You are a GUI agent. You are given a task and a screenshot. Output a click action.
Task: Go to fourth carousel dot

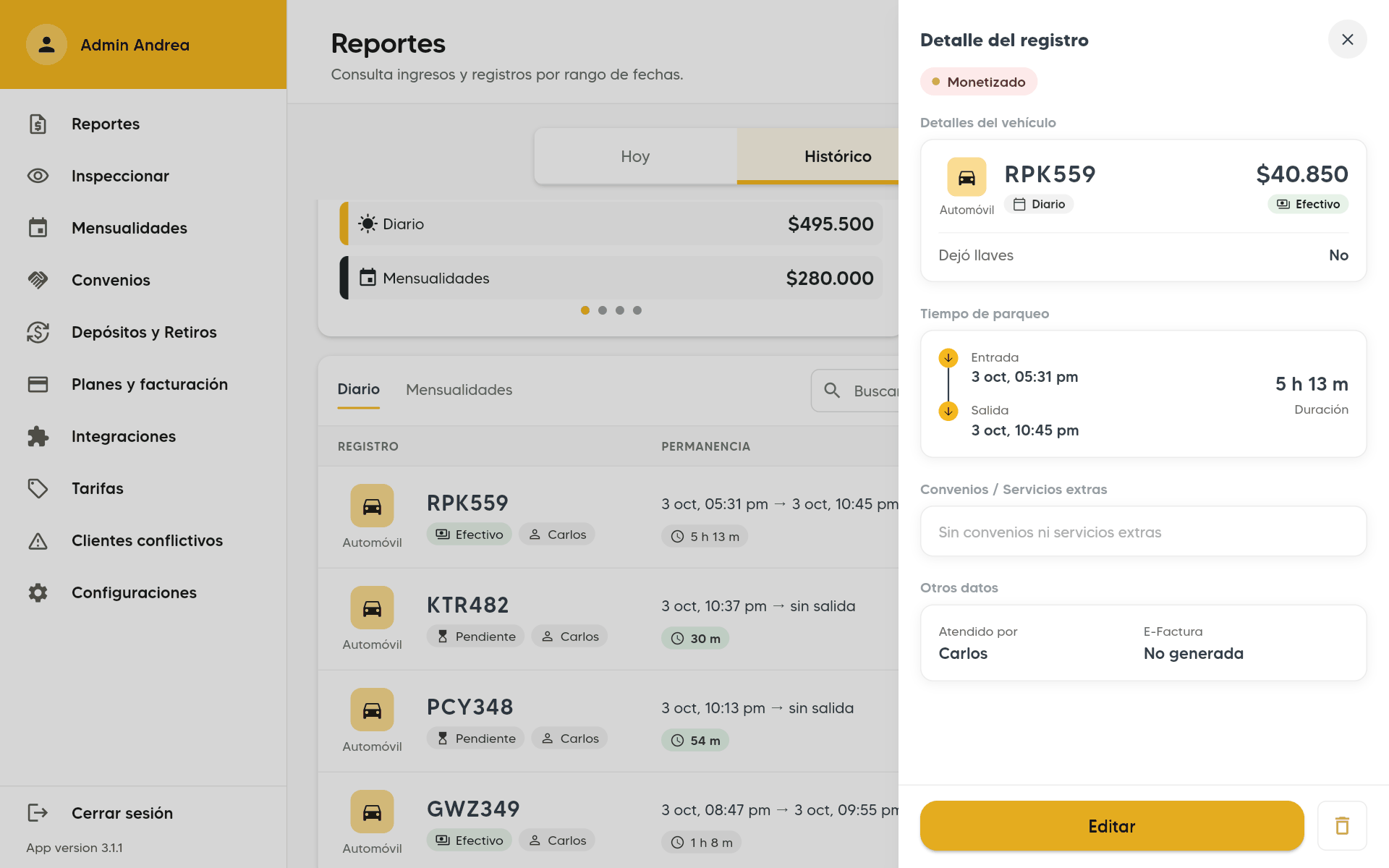coord(637,310)
